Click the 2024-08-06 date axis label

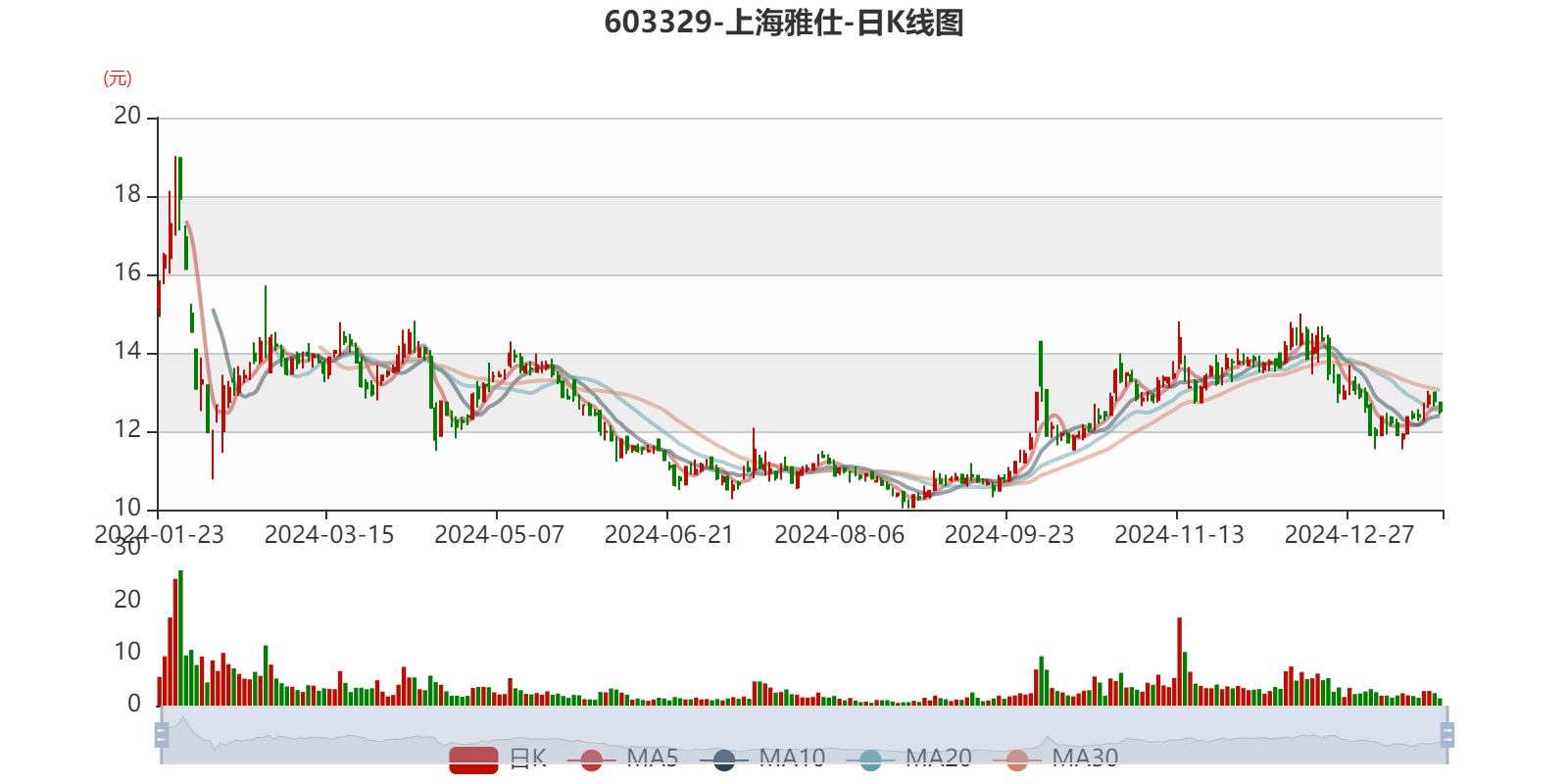839,535
